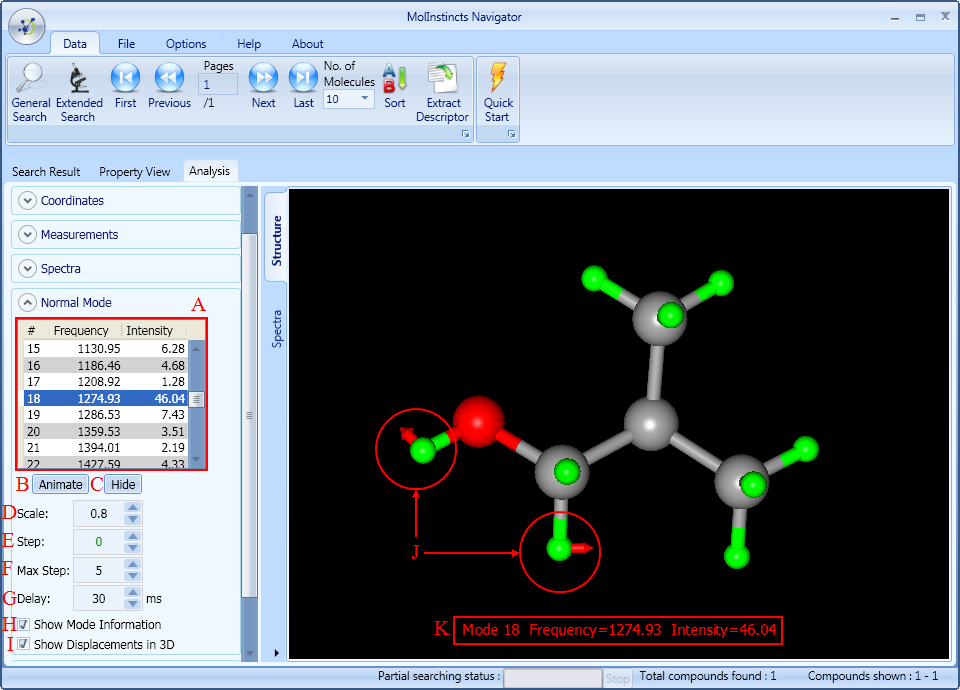Viewport: 960px width, 690px height.
Task: Click Analysis panel scrollbar down arrow
Action: pos(249,653)
